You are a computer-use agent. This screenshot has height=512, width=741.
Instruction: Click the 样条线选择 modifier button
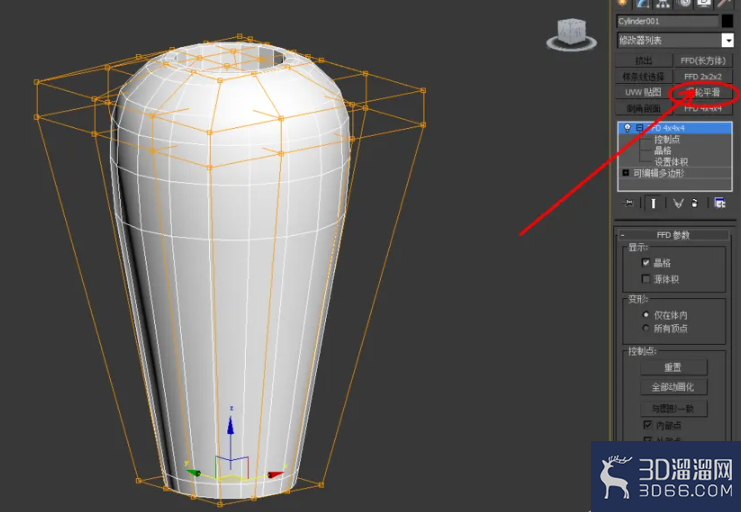pos(644,76)
